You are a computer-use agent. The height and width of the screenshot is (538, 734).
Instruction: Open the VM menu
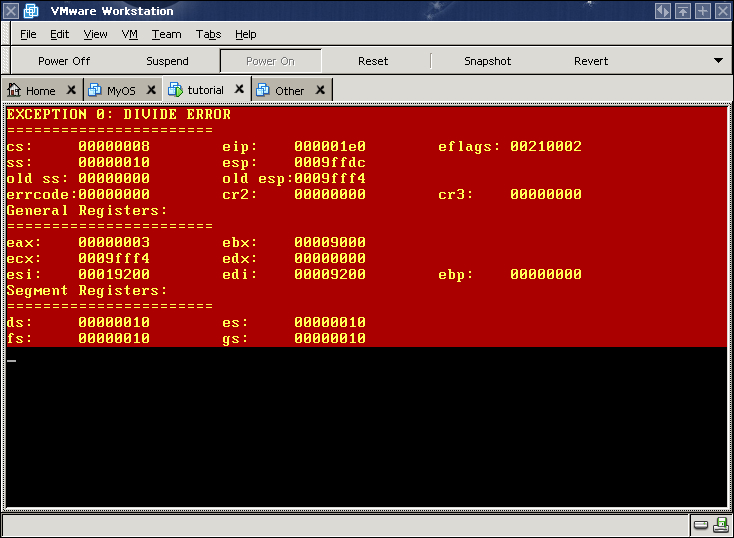pos(130,34)
